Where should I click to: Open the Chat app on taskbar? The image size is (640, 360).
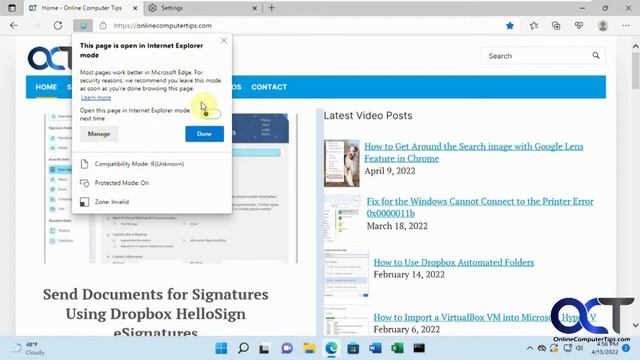pyautogui.click(x=287, y=348)
